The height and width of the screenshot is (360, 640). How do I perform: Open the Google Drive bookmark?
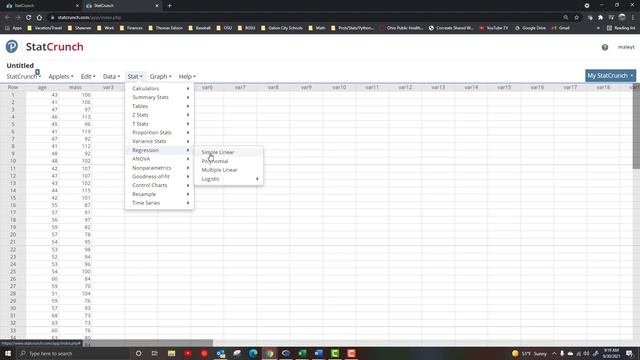[530, 28]
